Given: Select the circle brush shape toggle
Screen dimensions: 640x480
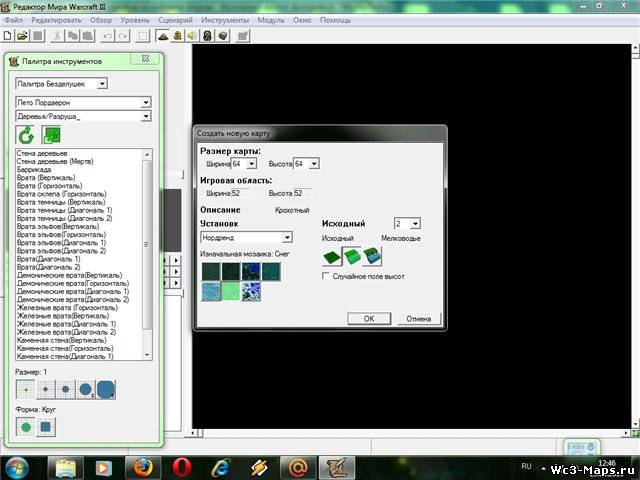Looking at the screenshot, I should (26, 427).
